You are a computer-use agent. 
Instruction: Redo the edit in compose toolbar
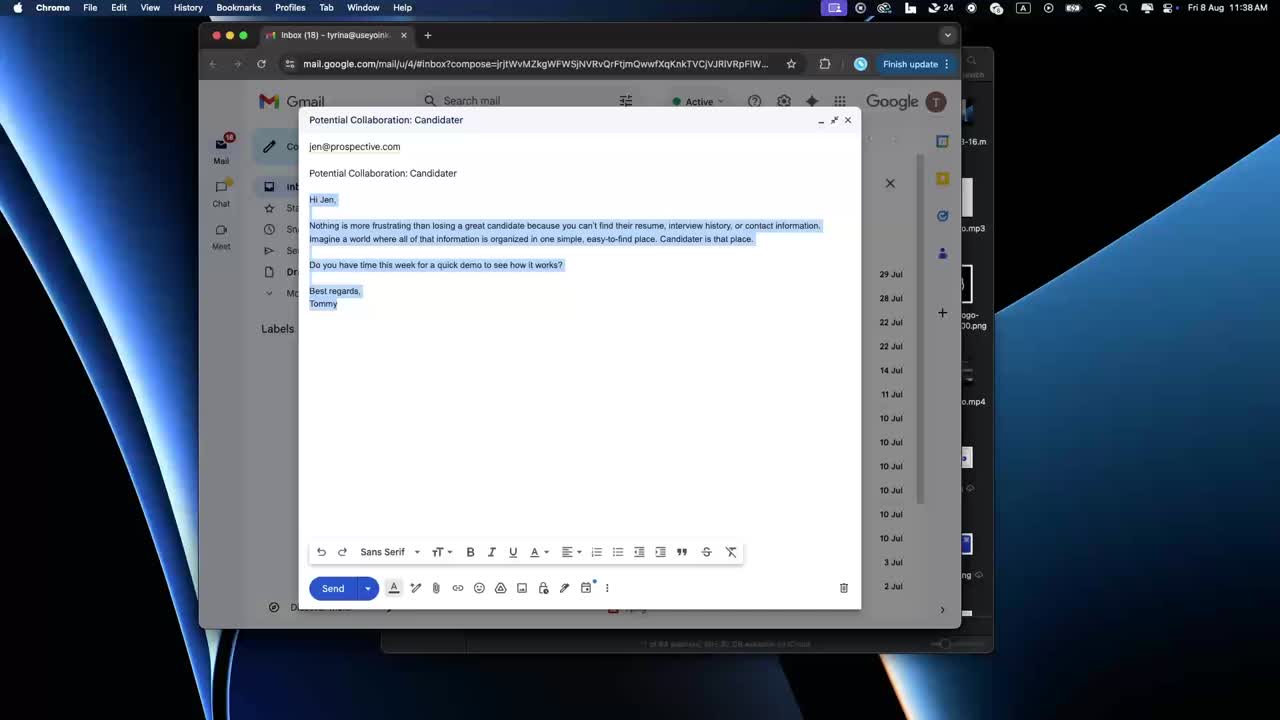342,552
